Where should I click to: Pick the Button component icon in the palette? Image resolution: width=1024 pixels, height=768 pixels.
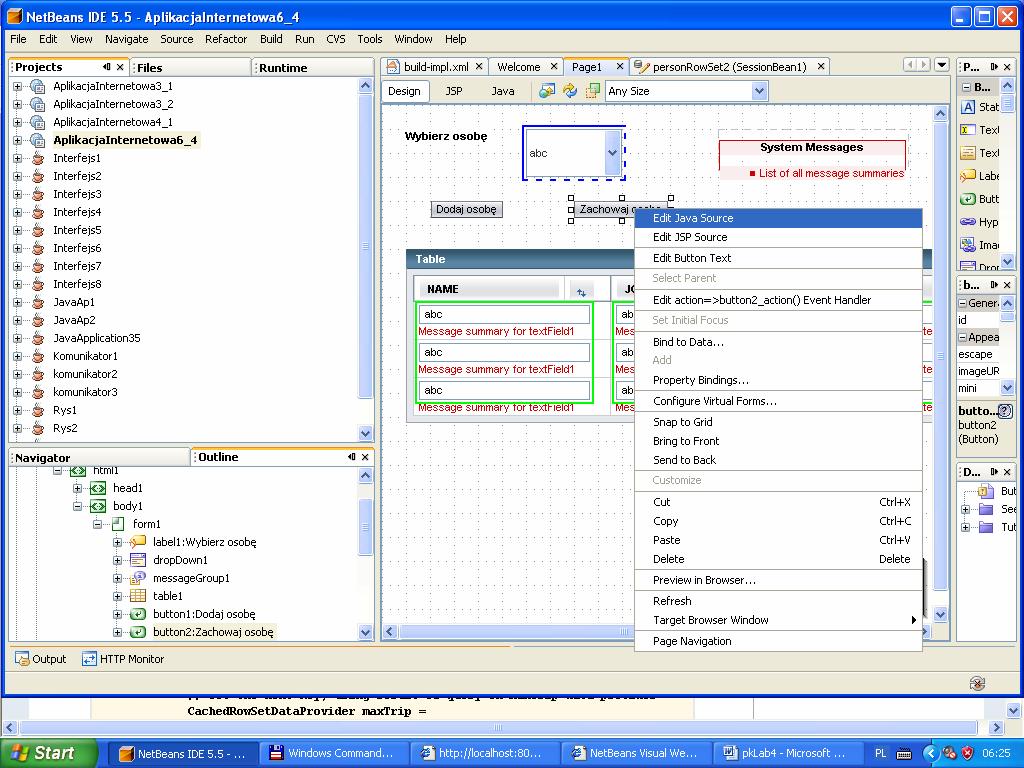tap(968, 199)
